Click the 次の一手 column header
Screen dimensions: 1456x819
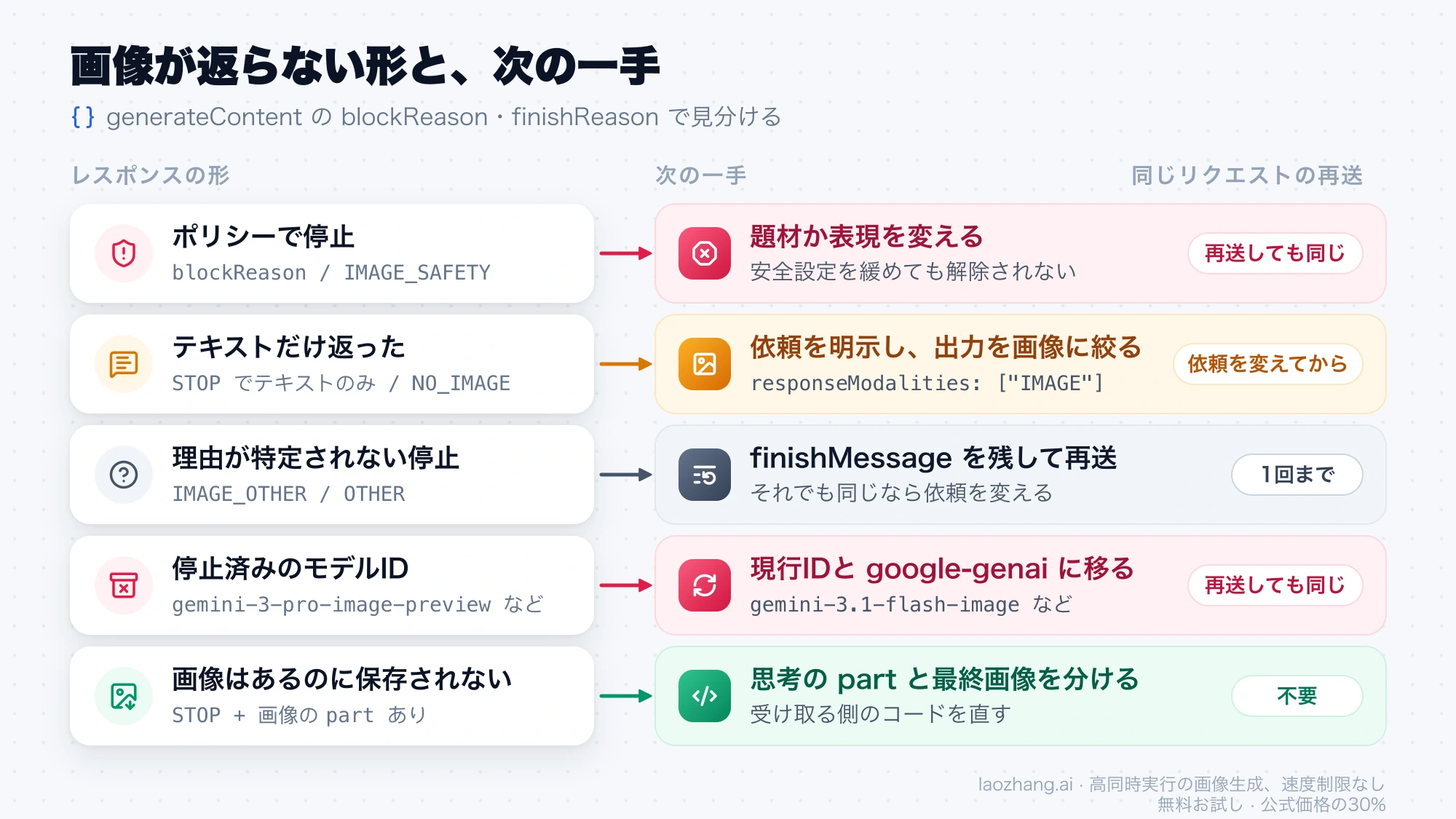(701, 175)
